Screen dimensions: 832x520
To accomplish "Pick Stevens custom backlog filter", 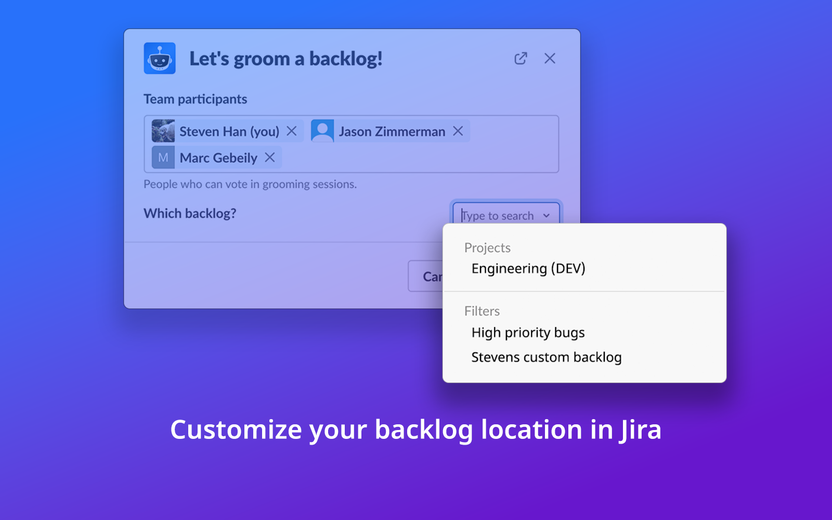I will (547, 357).
